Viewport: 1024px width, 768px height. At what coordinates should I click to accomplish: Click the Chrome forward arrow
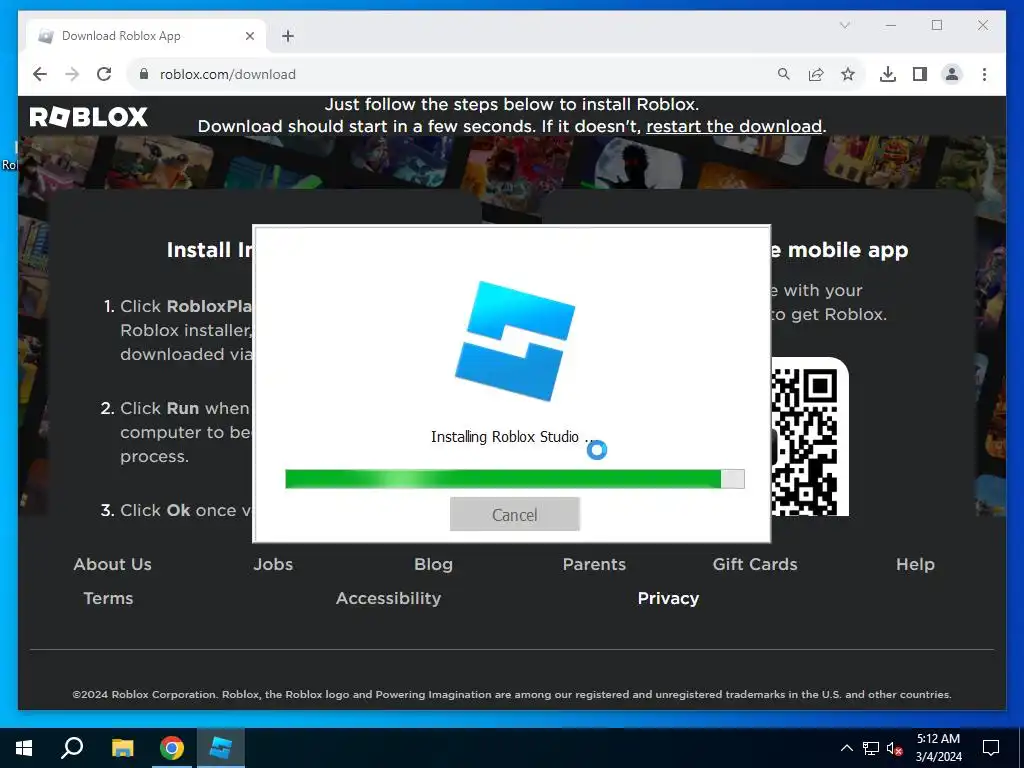tap(72, 74)
